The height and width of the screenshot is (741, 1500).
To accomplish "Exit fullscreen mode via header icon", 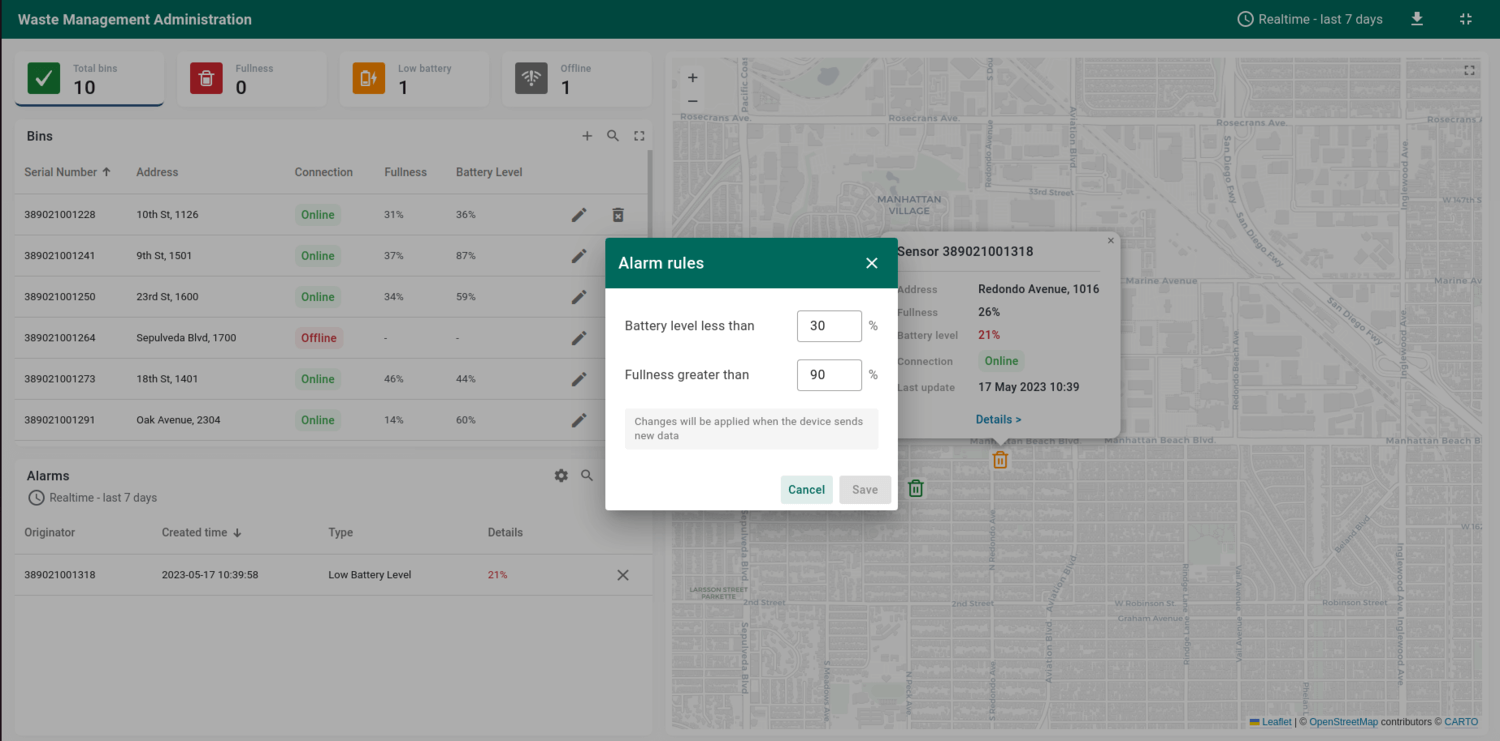I will pos(1465,19).
